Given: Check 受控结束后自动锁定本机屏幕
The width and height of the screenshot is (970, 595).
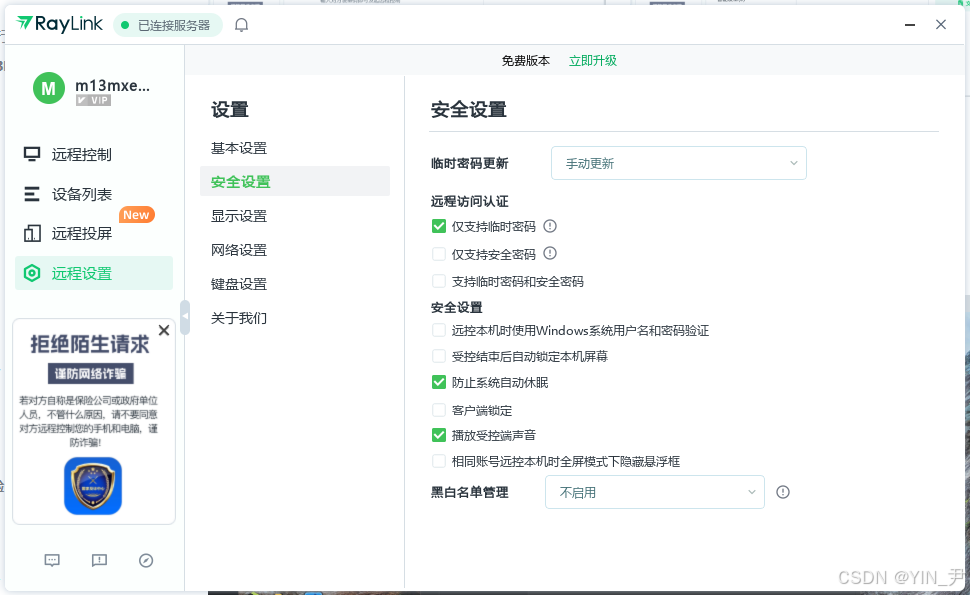Looking at the screenshot, I should click(x=438, y=355).
